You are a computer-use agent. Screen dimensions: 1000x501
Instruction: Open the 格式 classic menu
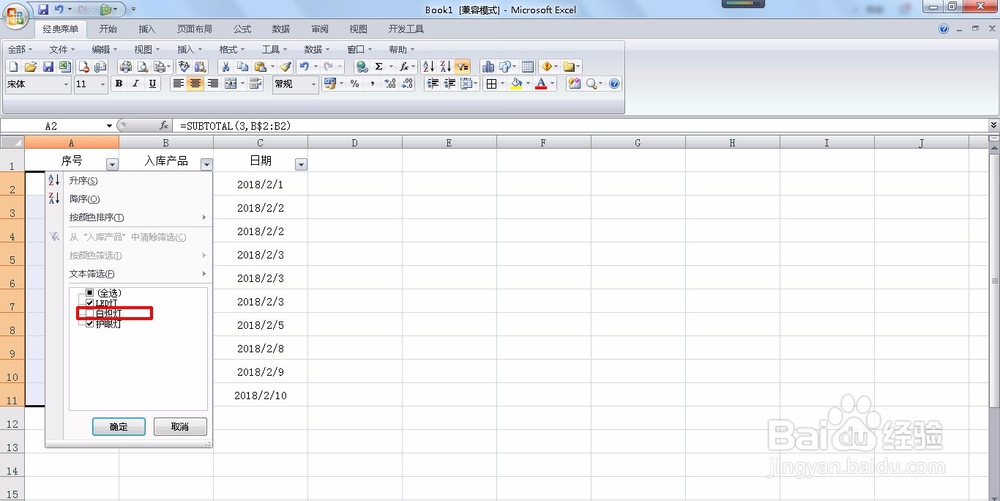232,49
